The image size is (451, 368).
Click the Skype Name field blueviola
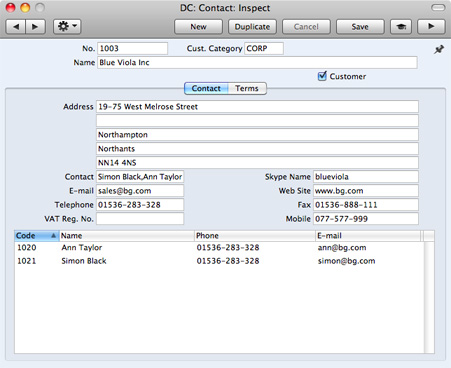click(x=366, y=177)
